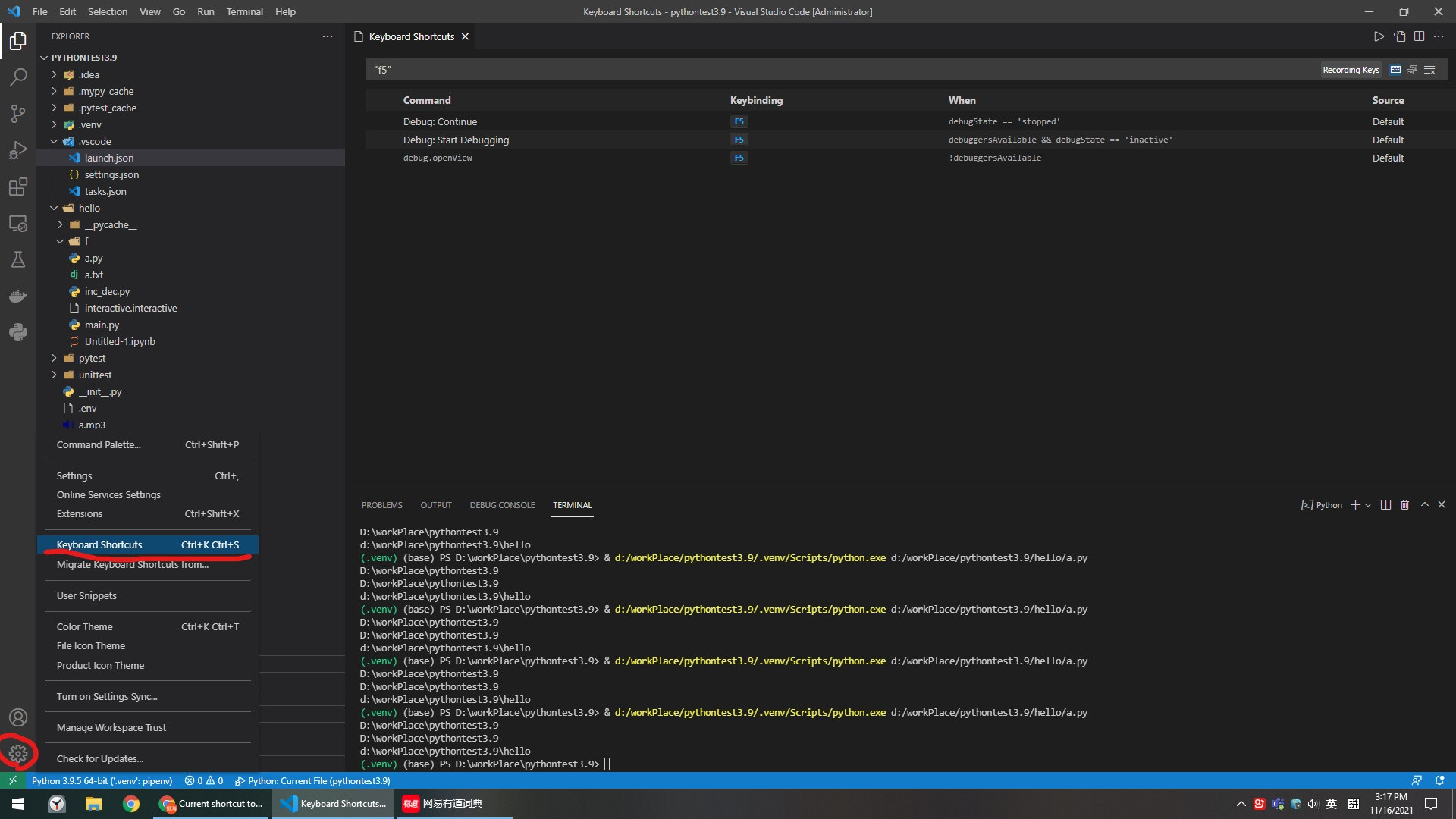Screen dimensions: 1456x819
Task: Open editor More Actions ellipsis
Action: [x=1439, y=36]
